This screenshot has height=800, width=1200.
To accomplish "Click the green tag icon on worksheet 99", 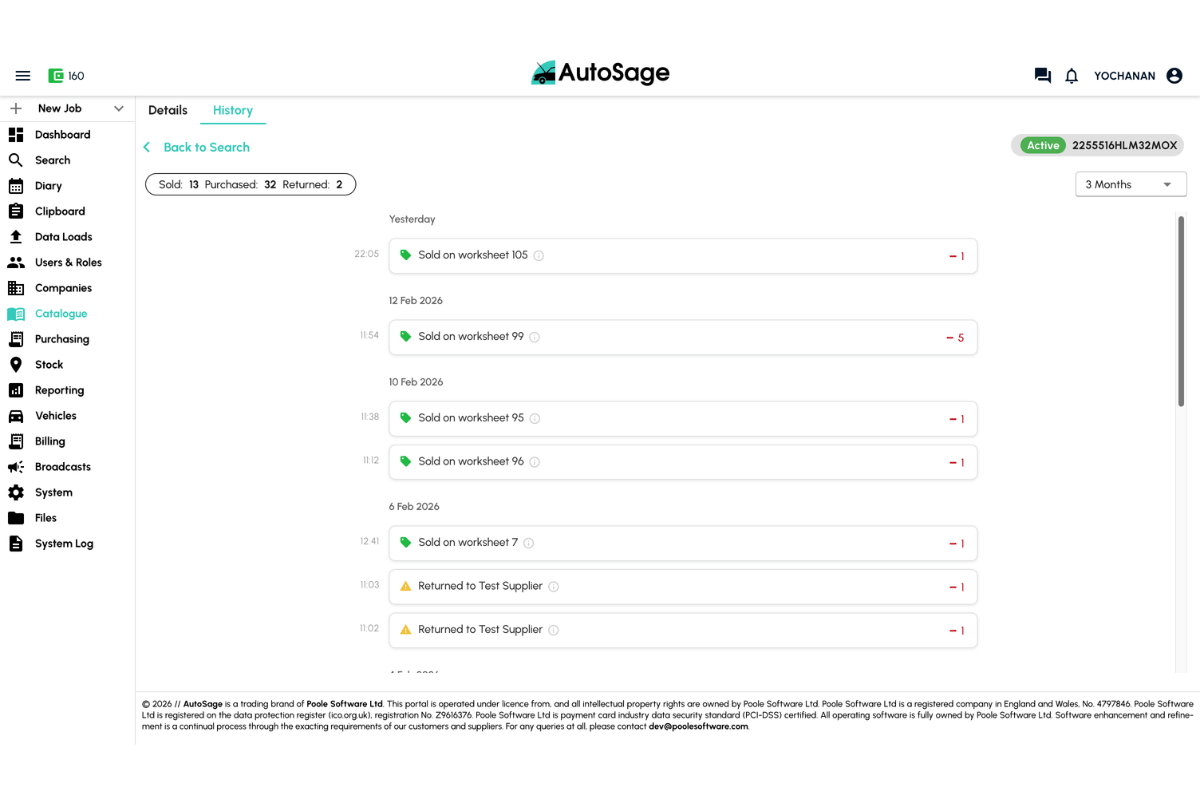I will (x=405, y=337).
